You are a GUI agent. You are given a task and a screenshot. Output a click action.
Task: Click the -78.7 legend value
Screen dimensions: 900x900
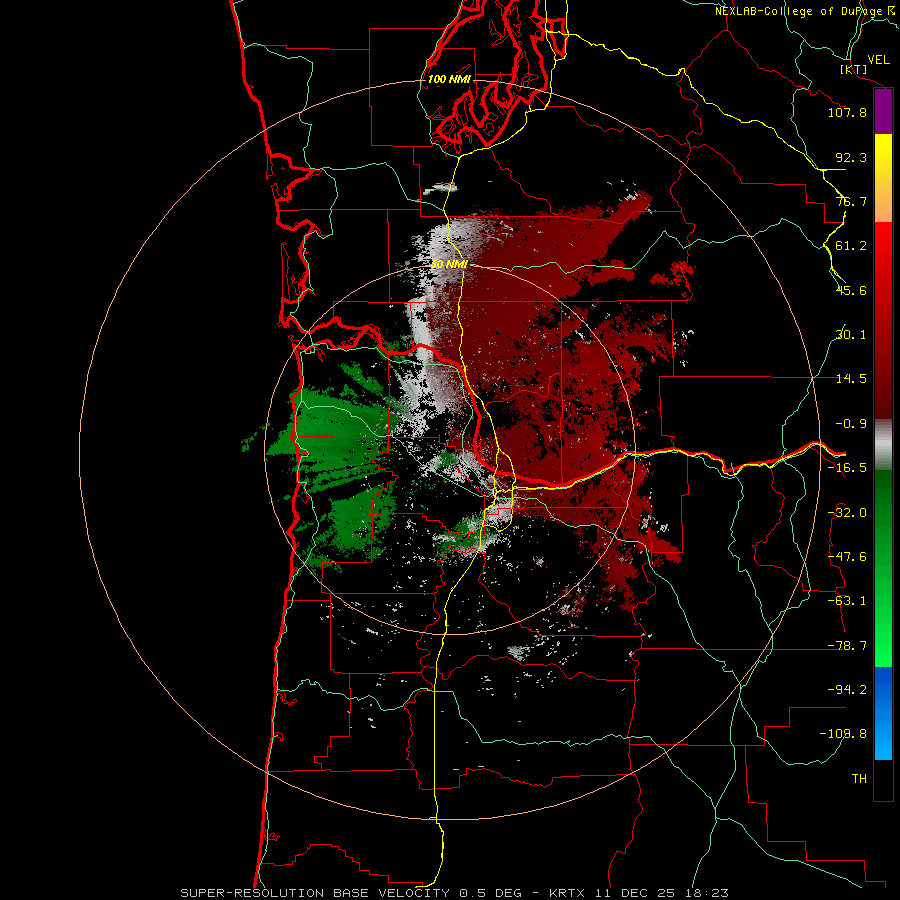pyautogui.click(x=847, y=646)
